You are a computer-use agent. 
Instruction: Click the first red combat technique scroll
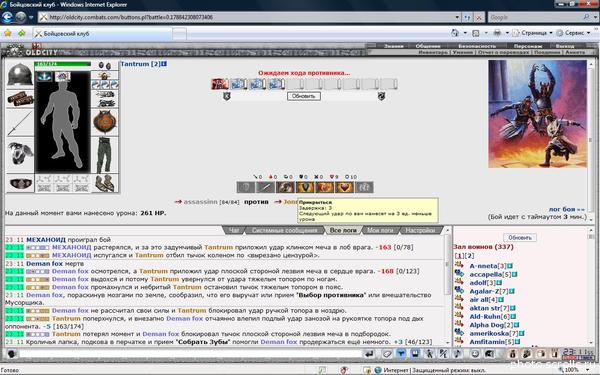[220, 84]
